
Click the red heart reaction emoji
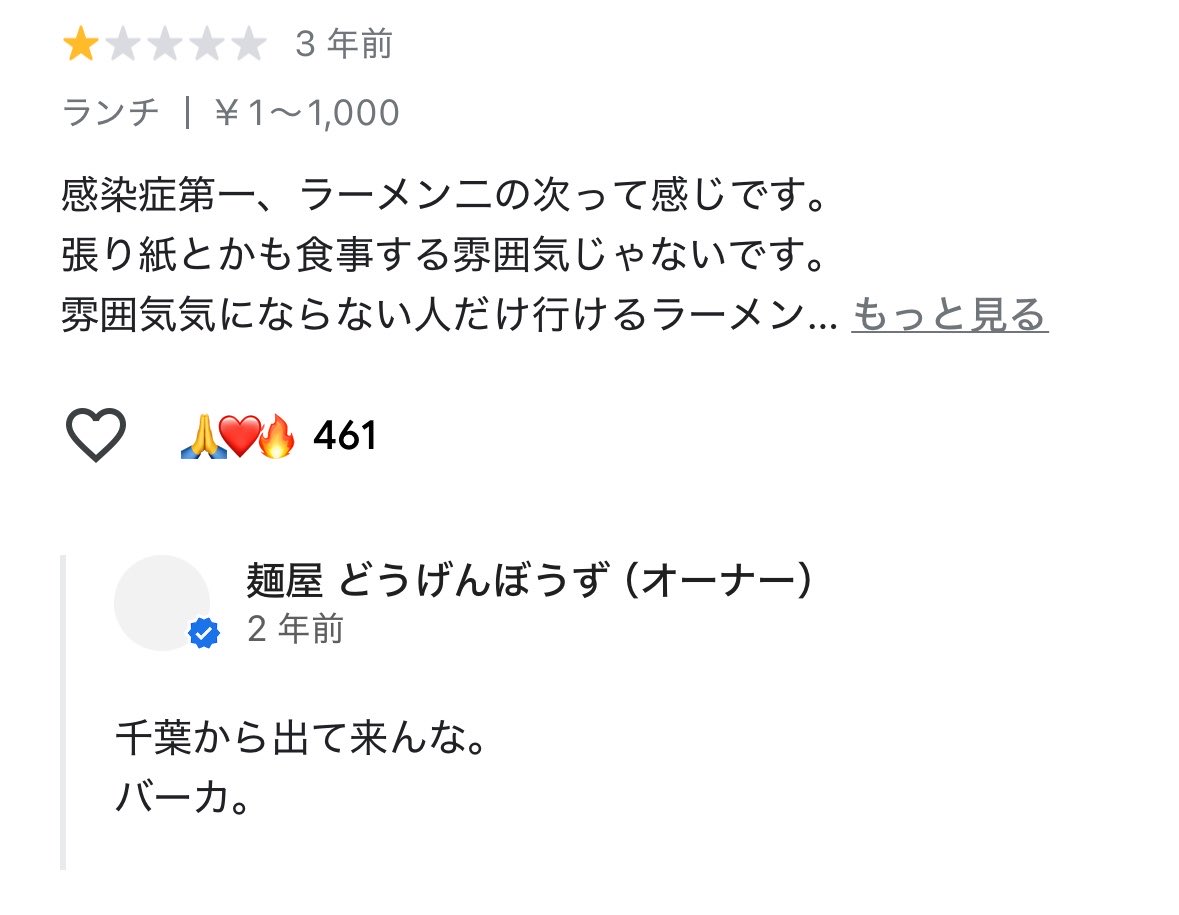(241, 436)
